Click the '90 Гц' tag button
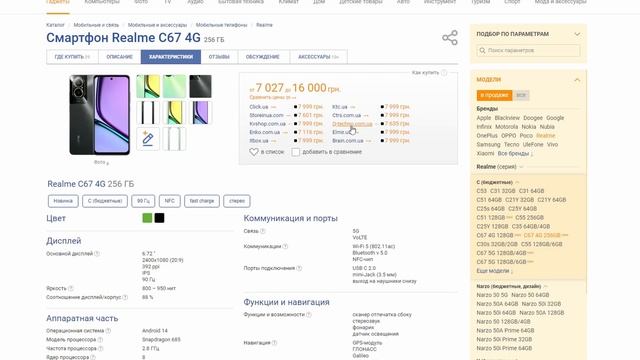This screenshot has height=360, width=640. 143,201
